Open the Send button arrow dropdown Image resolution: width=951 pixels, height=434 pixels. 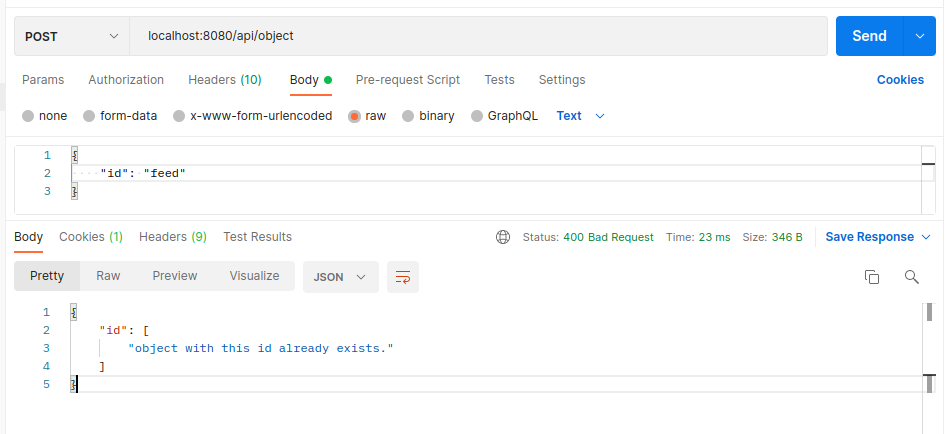tap(919, 36)
